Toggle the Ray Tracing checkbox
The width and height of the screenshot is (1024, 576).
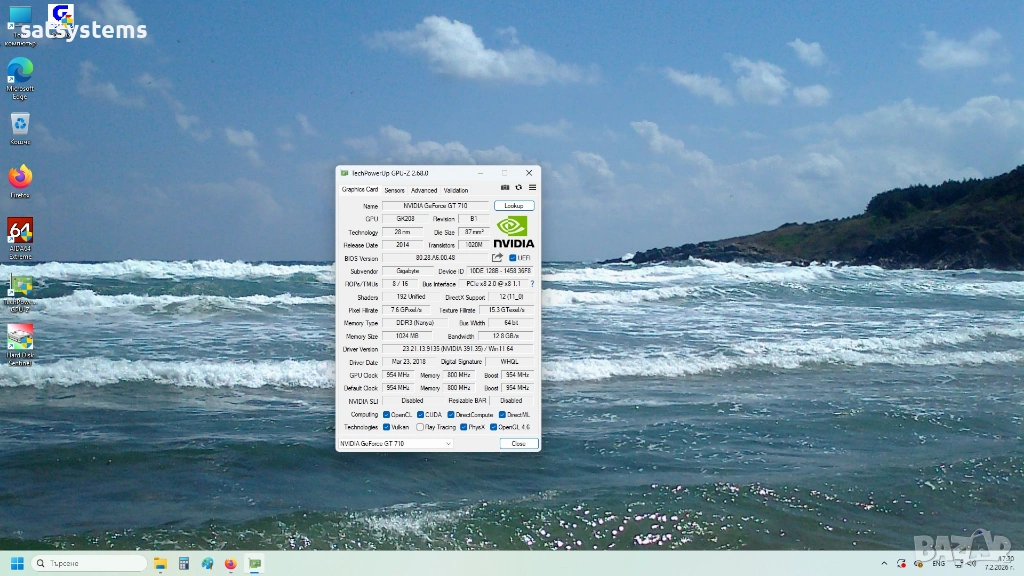click(x=420, y=427)
